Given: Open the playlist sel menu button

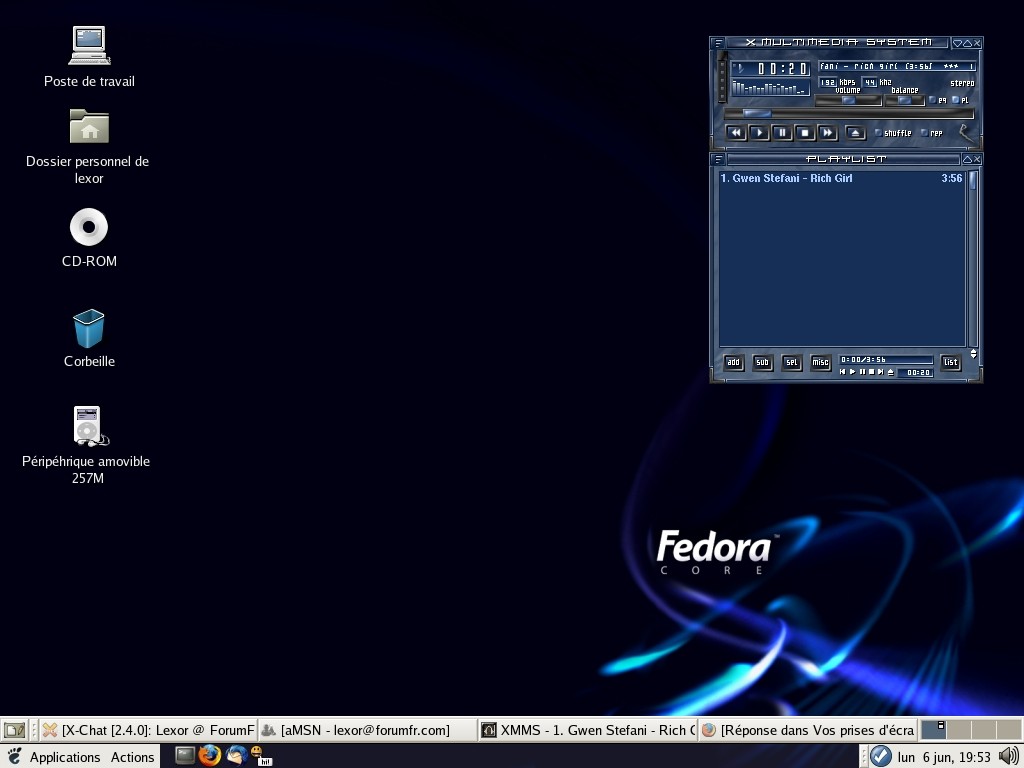Looking at the screenshot, I should (x=792, y=362).
